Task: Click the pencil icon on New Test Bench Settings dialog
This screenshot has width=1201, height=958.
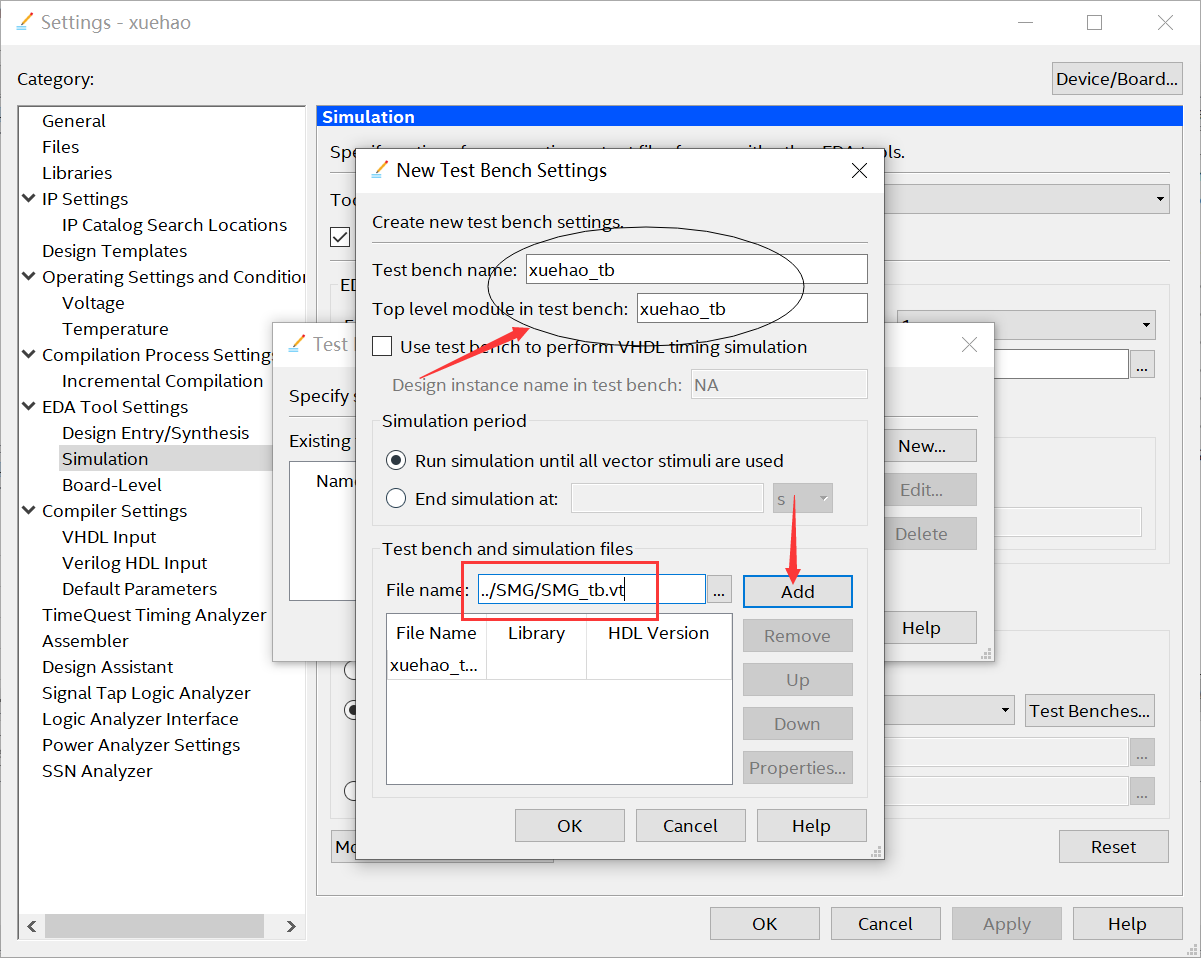Action: pyautogui.click(x=380, y=169)
